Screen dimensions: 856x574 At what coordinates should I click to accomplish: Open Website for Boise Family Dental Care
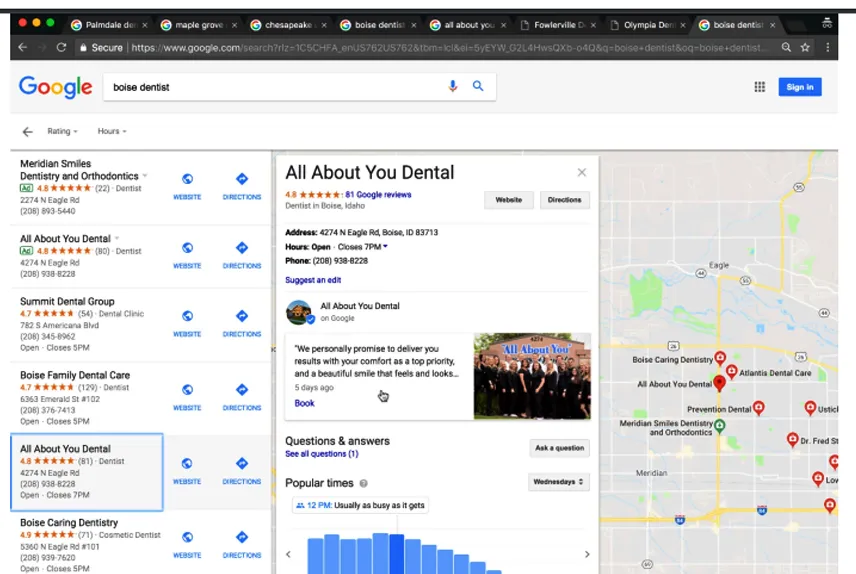click(187, 397)
